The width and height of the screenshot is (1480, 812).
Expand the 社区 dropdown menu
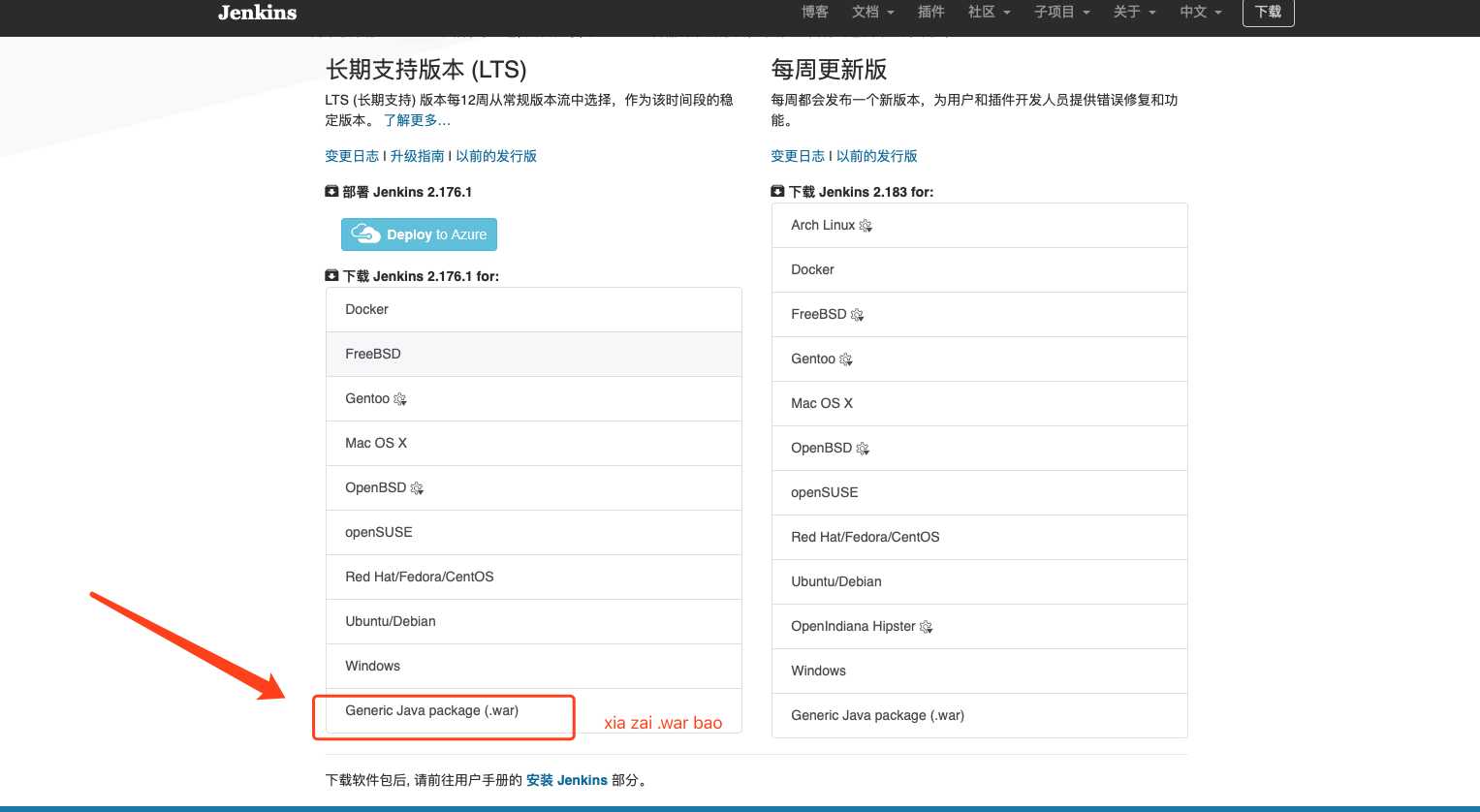click(x=989, y=12)
